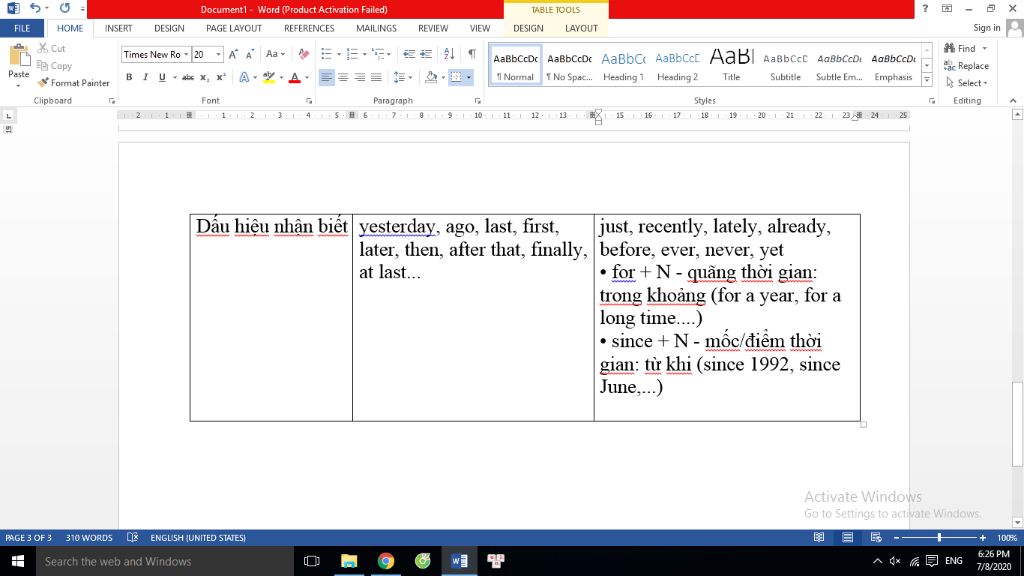This screenshot has width=1024, height=576.
Task: Open the 310 WORDS count dialog
Action: click(89, 537)
